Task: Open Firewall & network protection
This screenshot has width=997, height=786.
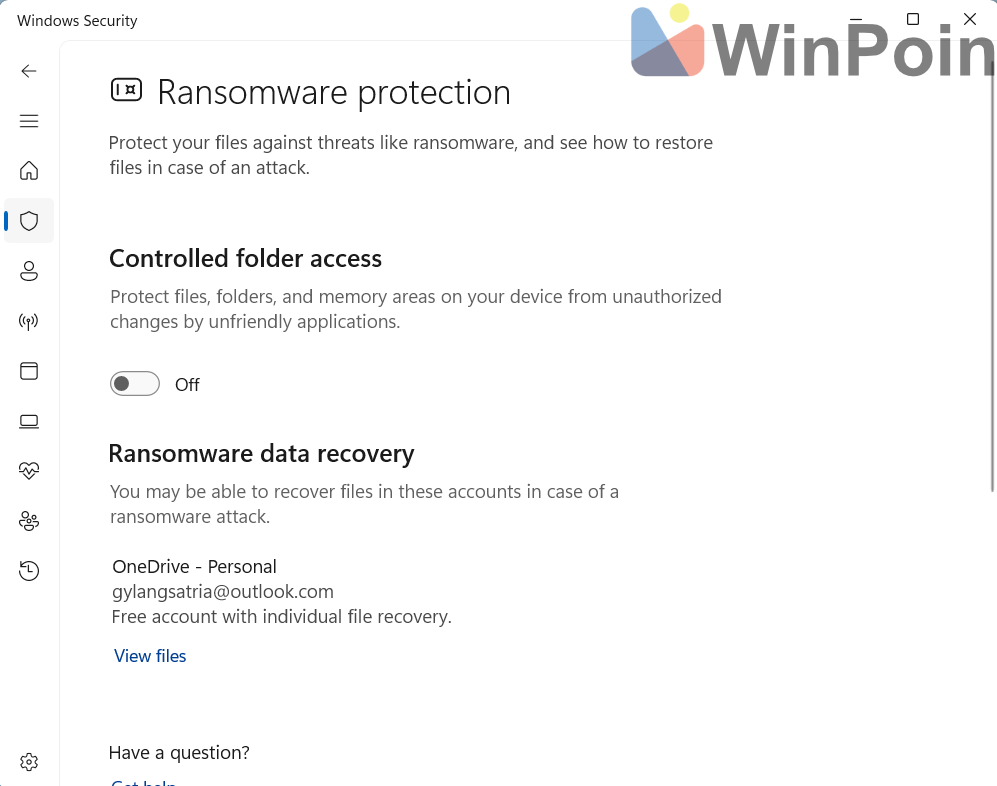Action: pyautogui.click(x=29, y=321)
